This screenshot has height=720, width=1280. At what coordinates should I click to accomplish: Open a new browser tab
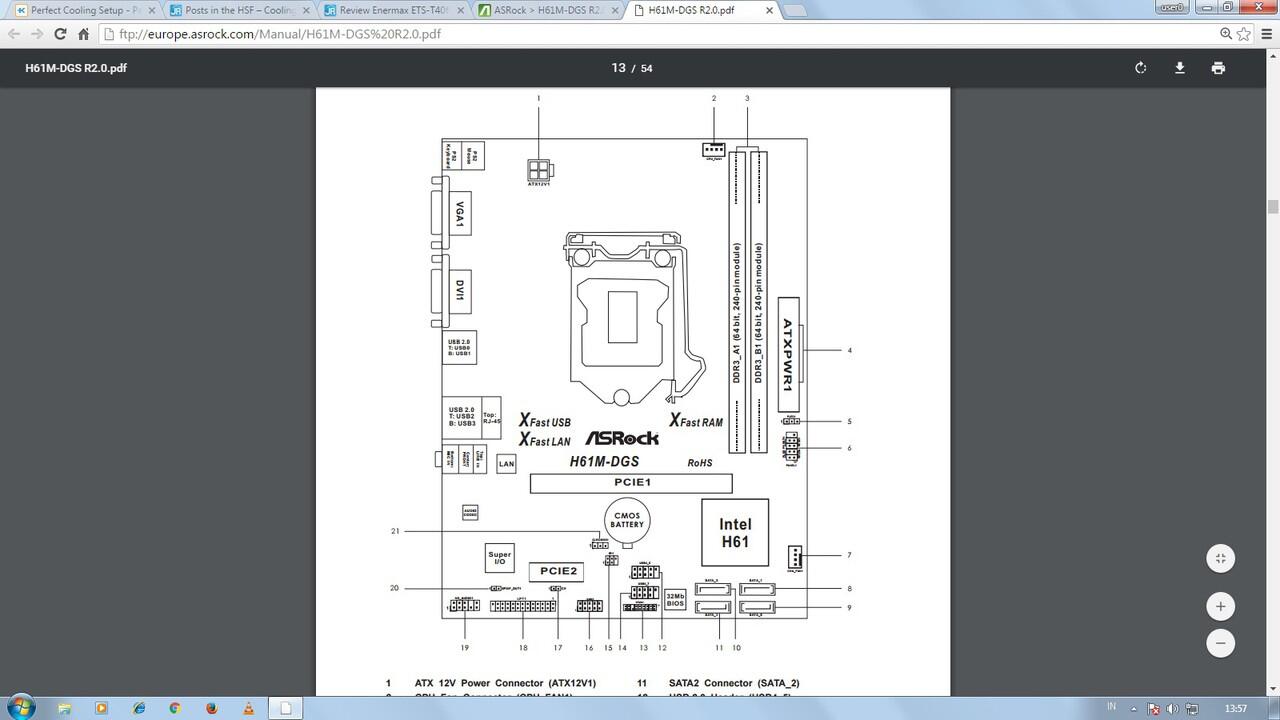click(796, 10)
